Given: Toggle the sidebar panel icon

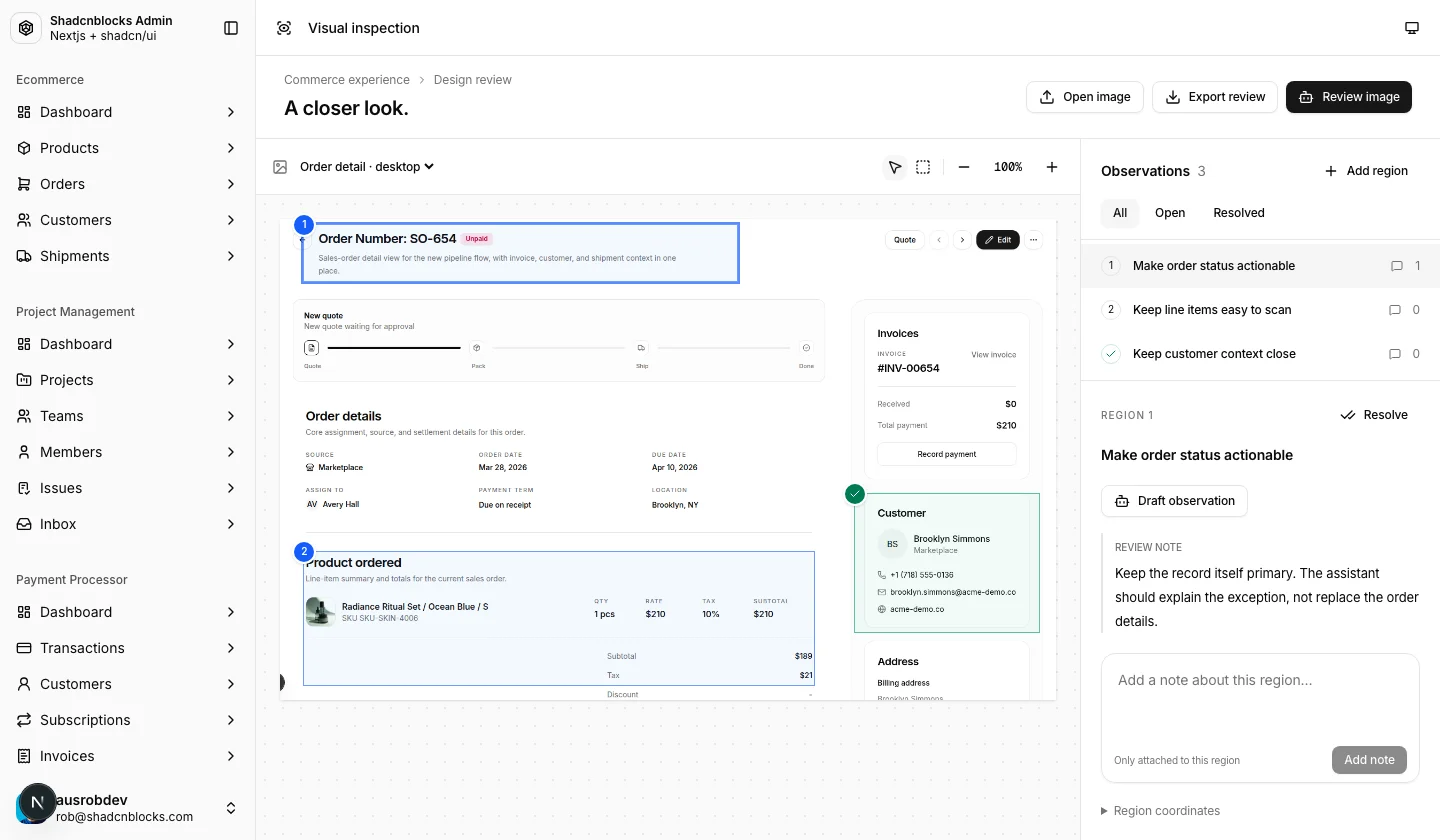Looking at the screenshot, I should click(x=231, y=28).
